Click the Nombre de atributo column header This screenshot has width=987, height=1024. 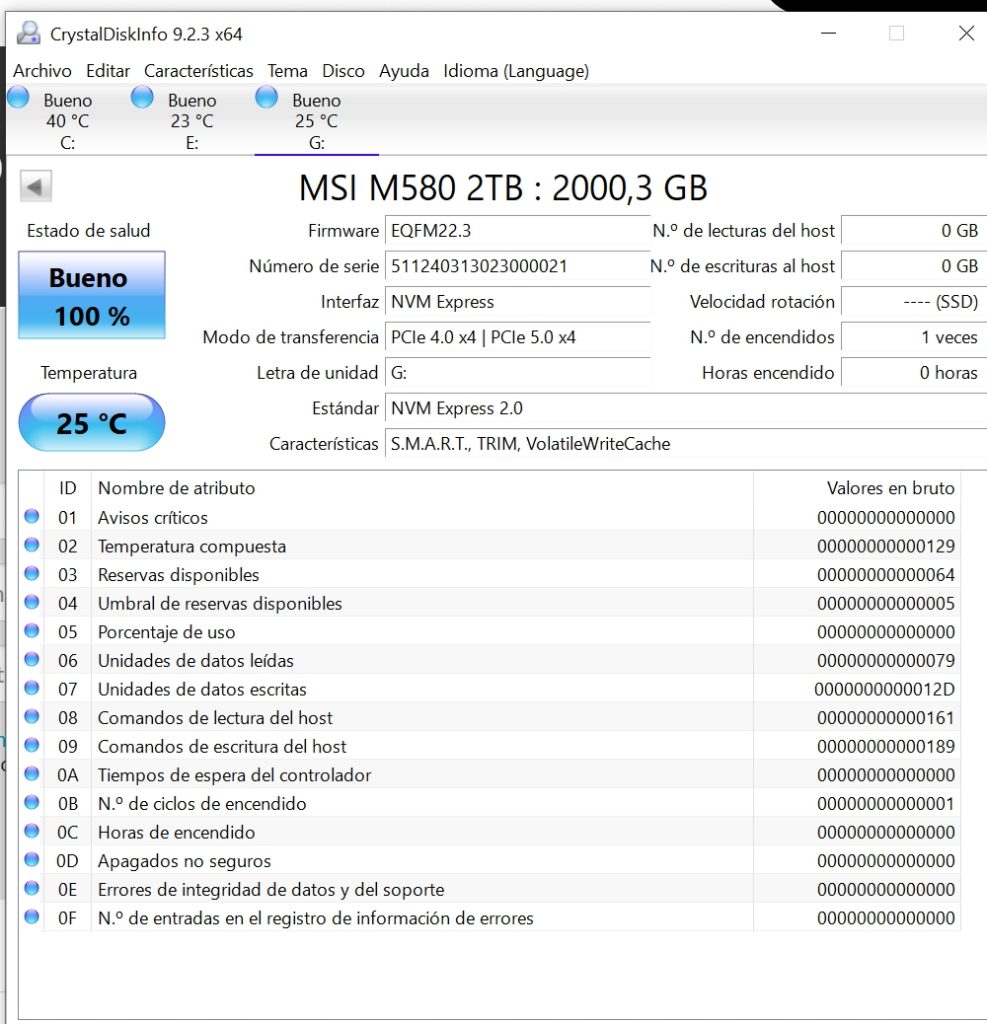[422, 488]
